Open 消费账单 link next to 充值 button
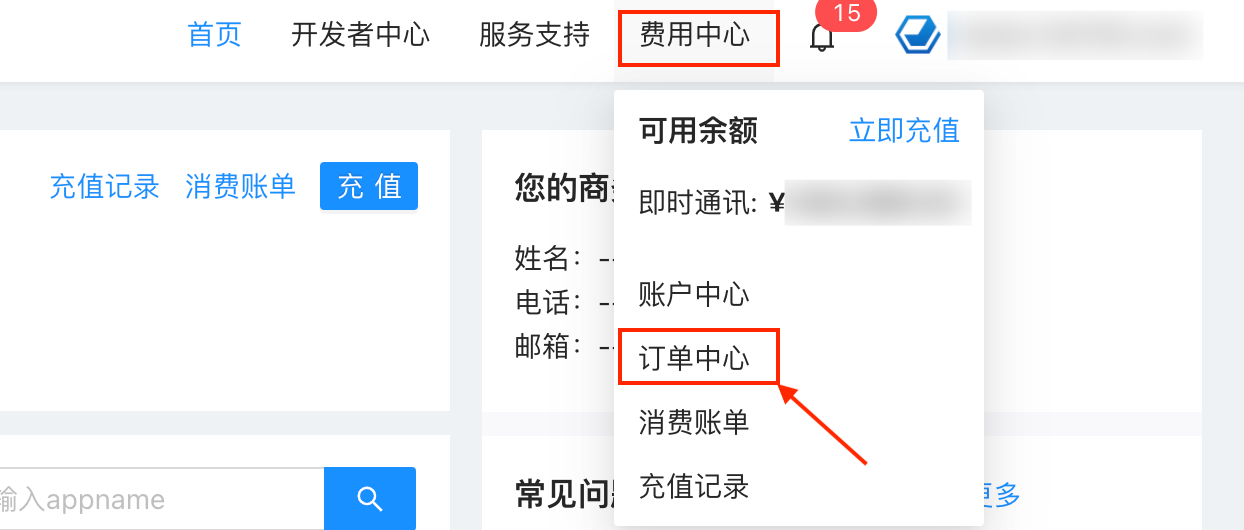 [240, 187]
